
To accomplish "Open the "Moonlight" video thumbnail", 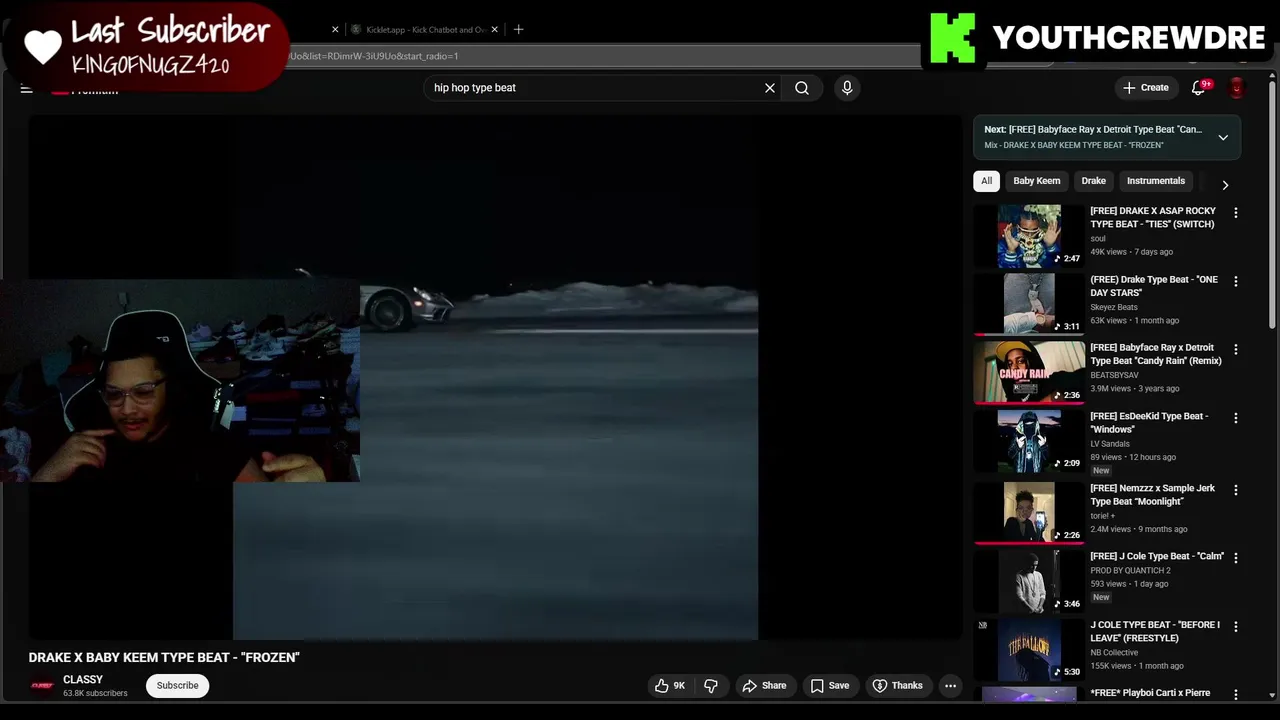I will [1029, 512].
